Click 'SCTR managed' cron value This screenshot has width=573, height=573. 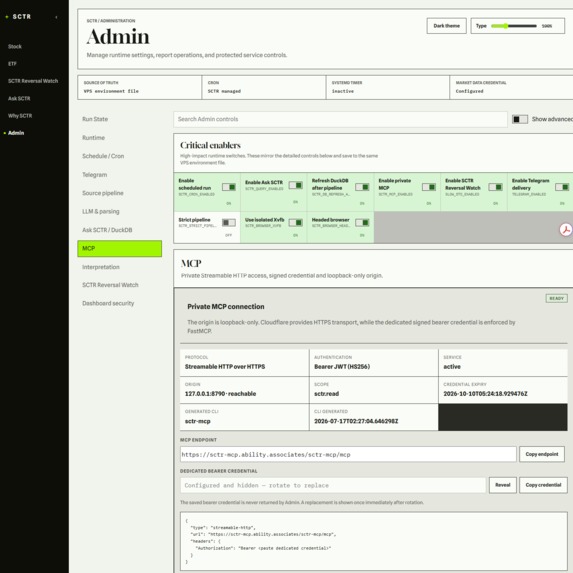click(x=224, y=91)
